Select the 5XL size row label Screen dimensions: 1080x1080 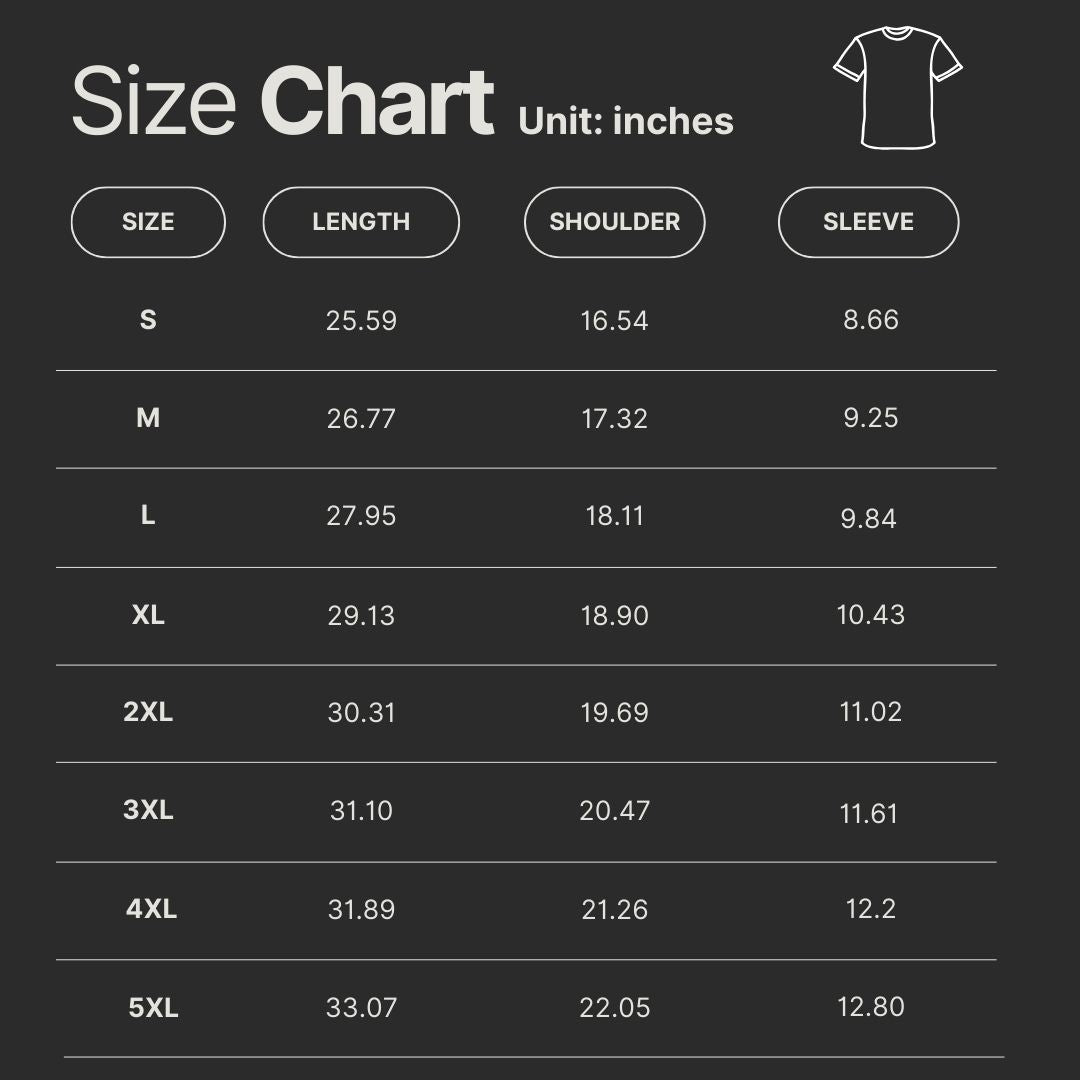(x=153, y=1008)
